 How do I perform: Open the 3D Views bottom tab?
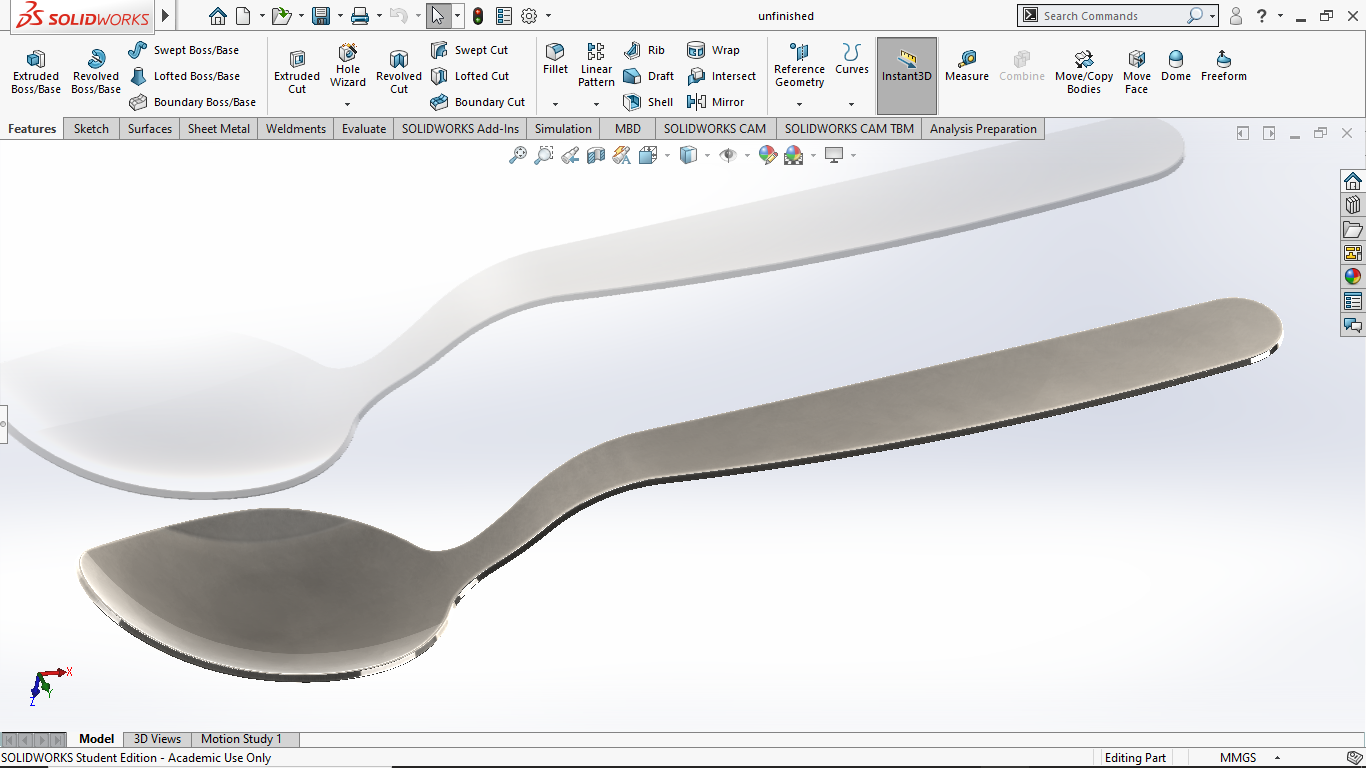158,739
